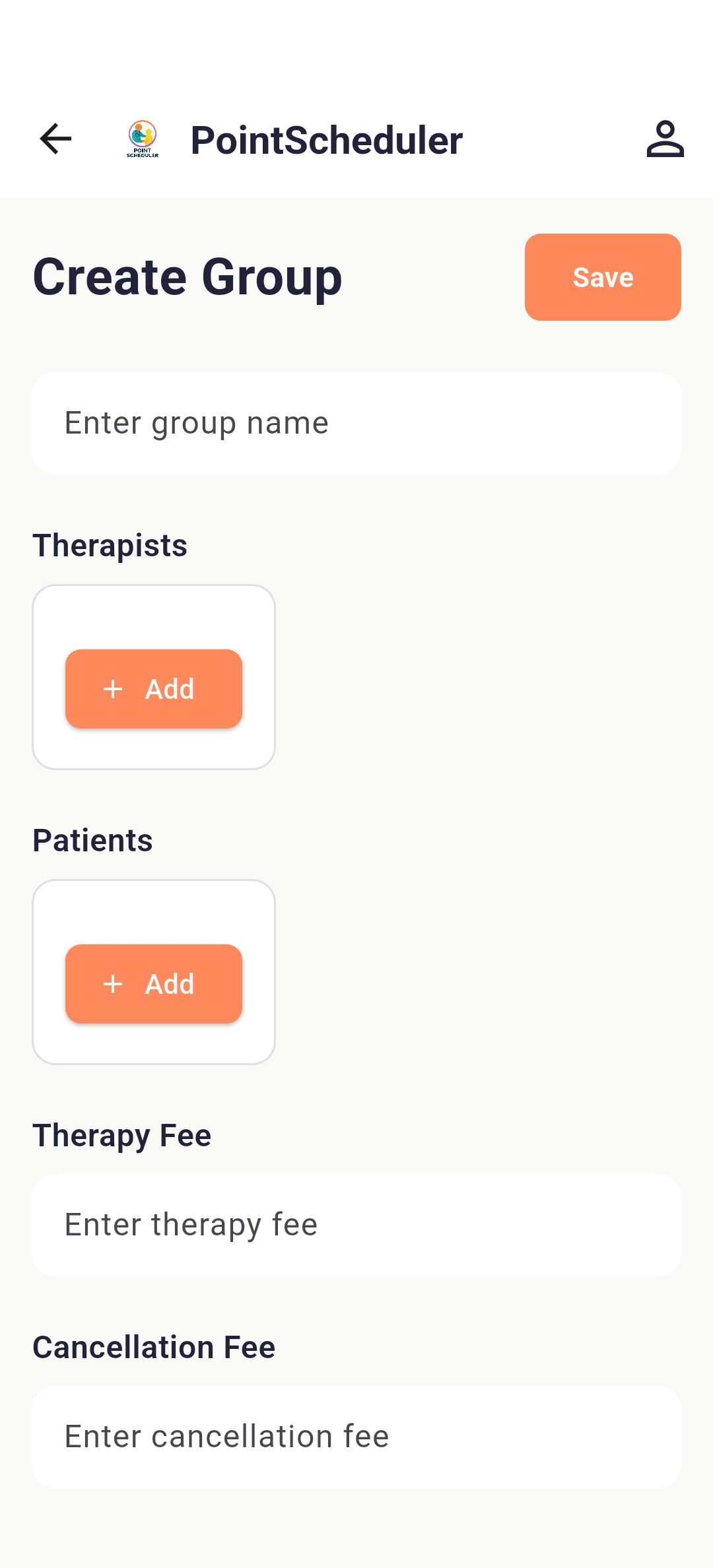Click the blank header area beside the profile icon

555,139
